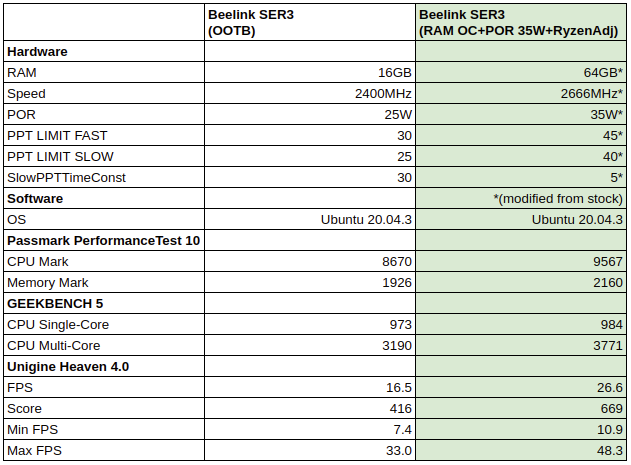Select the '8670' cell
Screen dimensions: 631x465
click(310, 261)
